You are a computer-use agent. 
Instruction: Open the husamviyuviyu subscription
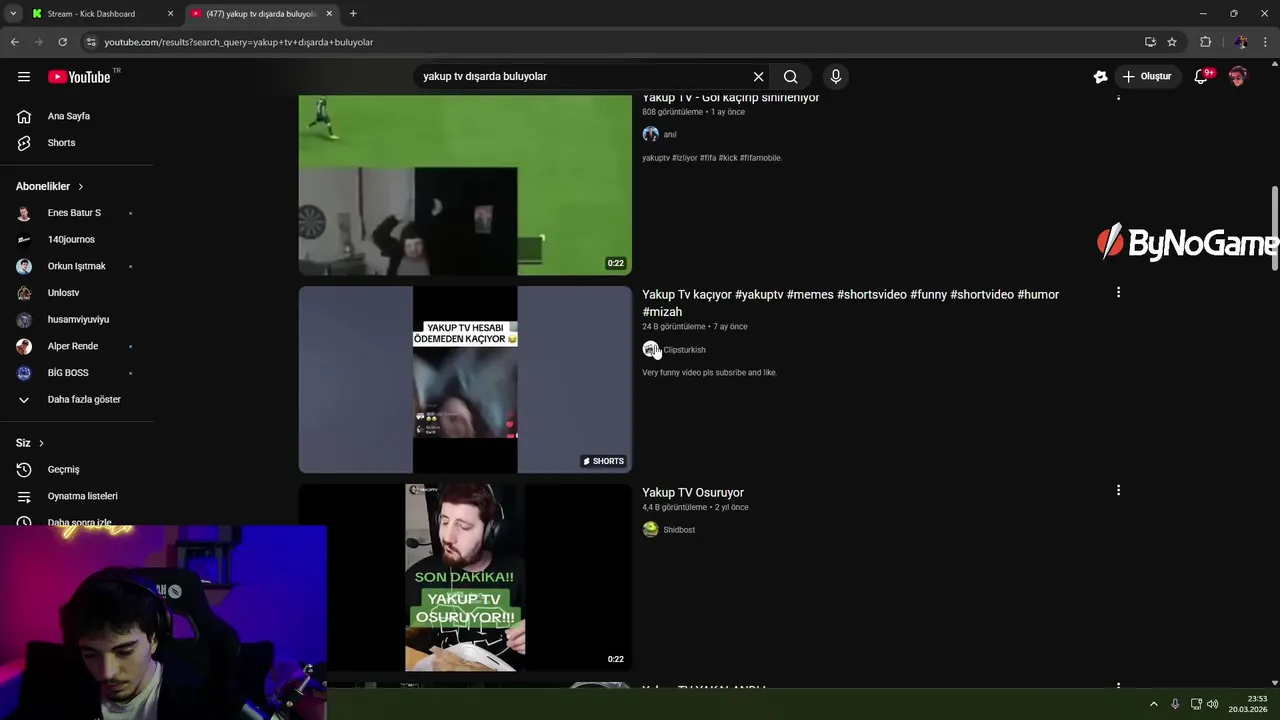[x=76, y=320]
